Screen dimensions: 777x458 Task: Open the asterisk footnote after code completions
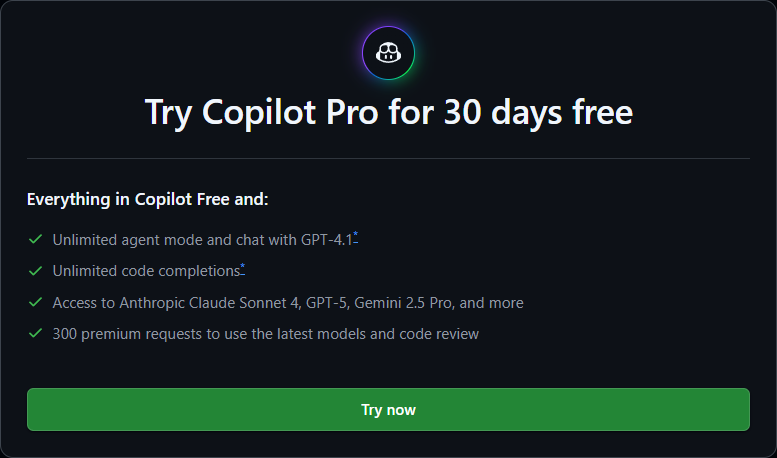(x=242, y=268)
